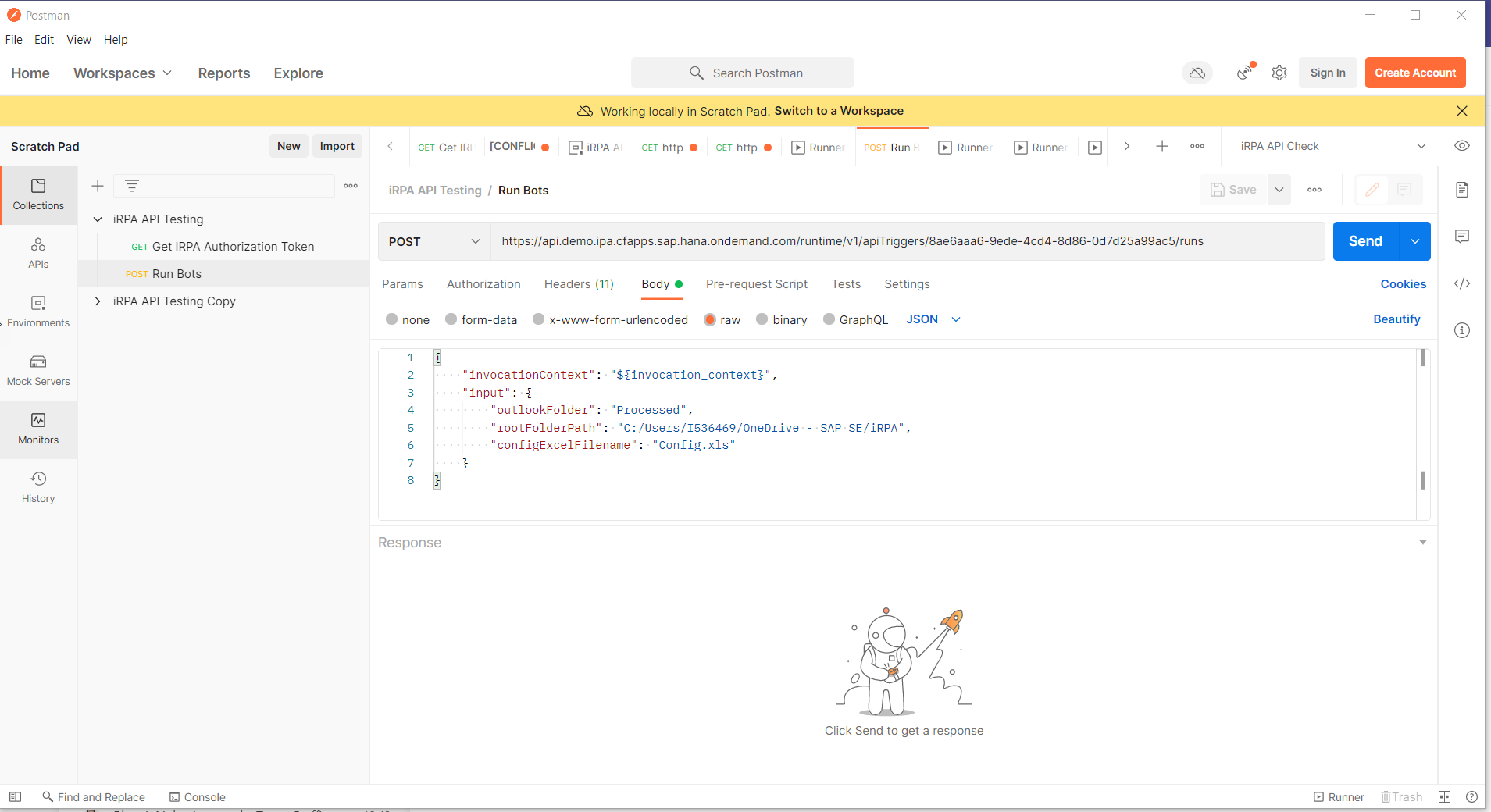The width and height of the screenshot is (1491, 812).
Task: Open the comments icon in right sidebar
Action: [x=1462, y=237]
